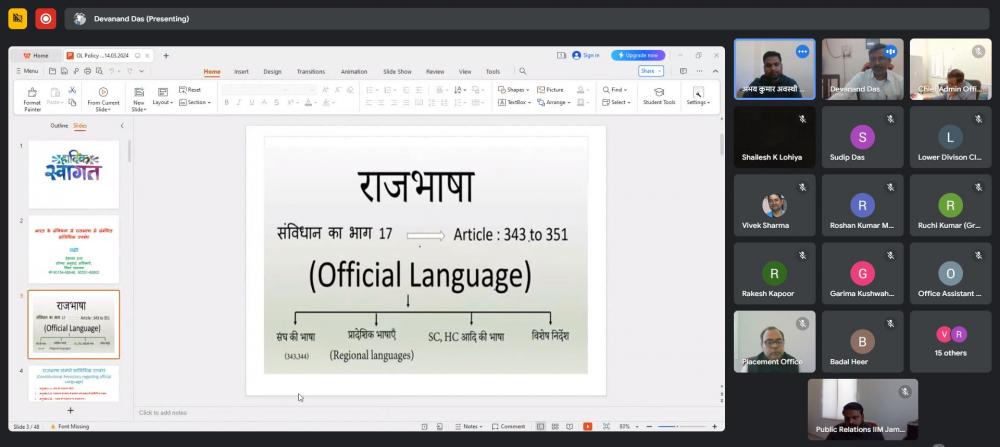
Task: Open Student Tools in ribbon
Action: (659, 96)
